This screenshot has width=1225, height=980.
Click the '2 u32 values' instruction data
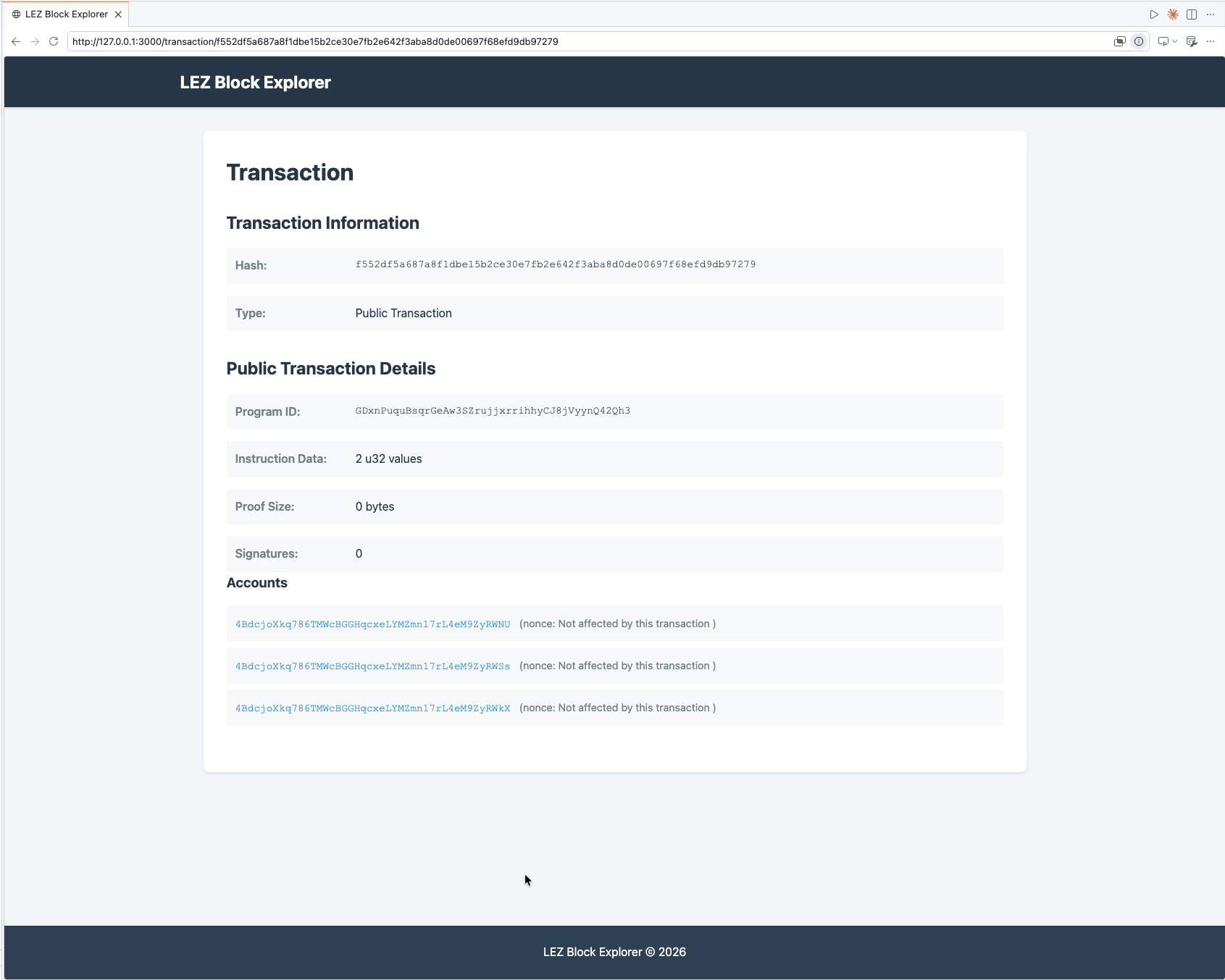(388, 458)
